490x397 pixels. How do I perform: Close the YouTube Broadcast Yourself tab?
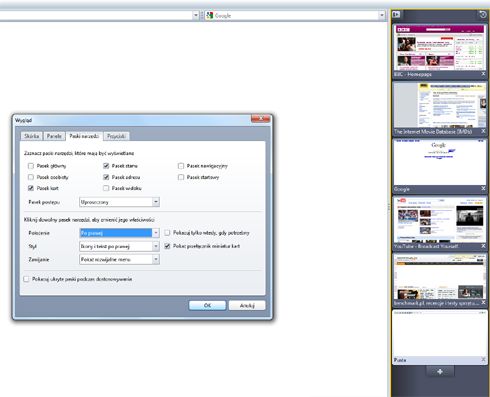click(x=483, y=246)
